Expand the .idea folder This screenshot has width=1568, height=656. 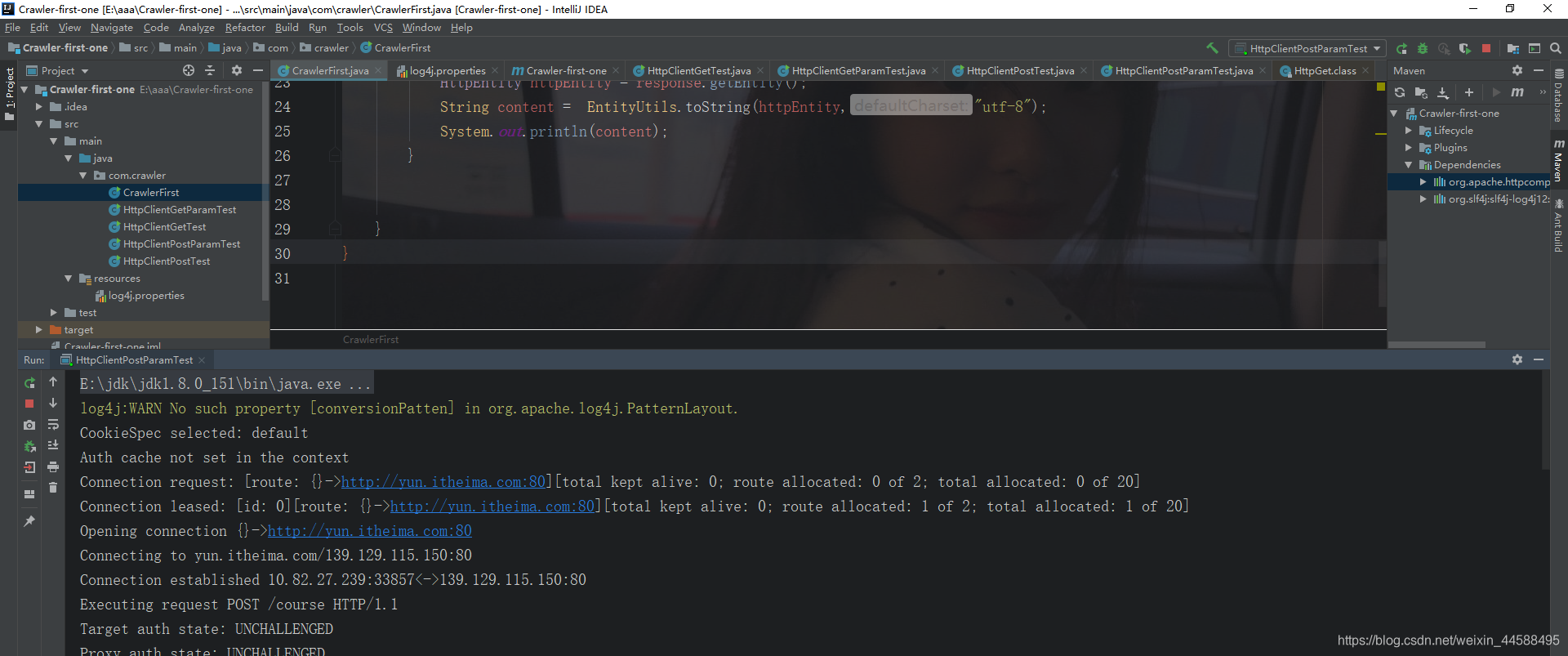[39, 107]
